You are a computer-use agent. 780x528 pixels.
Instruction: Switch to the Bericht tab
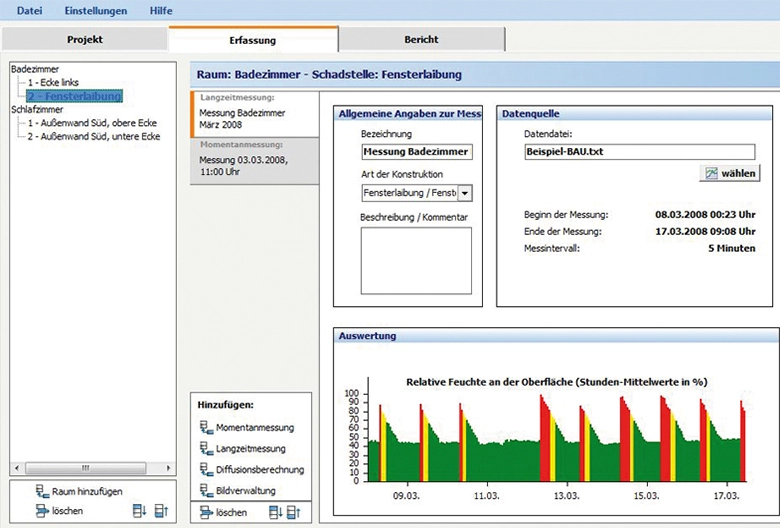tap(421, 40)
